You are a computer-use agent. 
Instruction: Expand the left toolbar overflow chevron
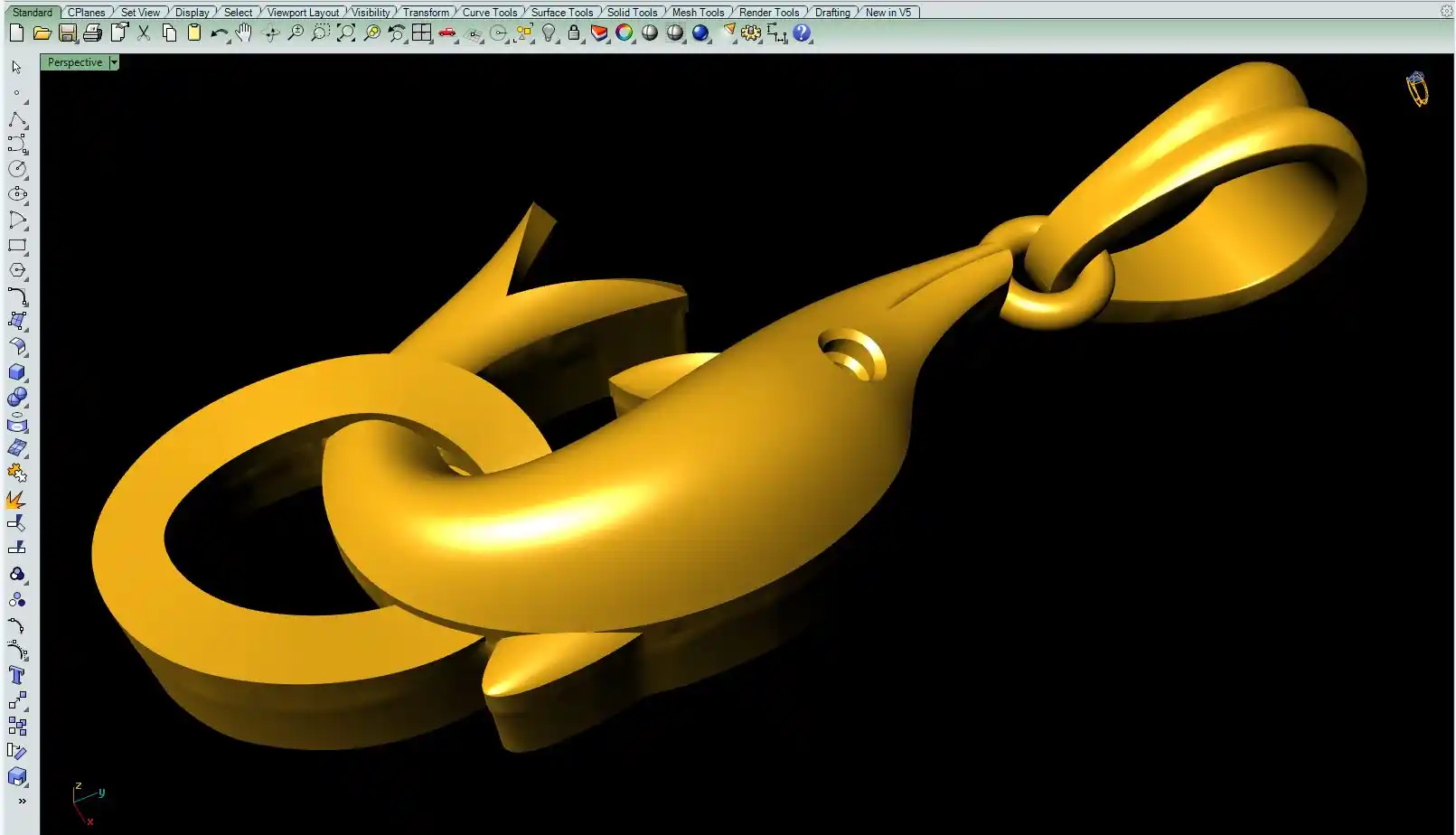(22, 801)
